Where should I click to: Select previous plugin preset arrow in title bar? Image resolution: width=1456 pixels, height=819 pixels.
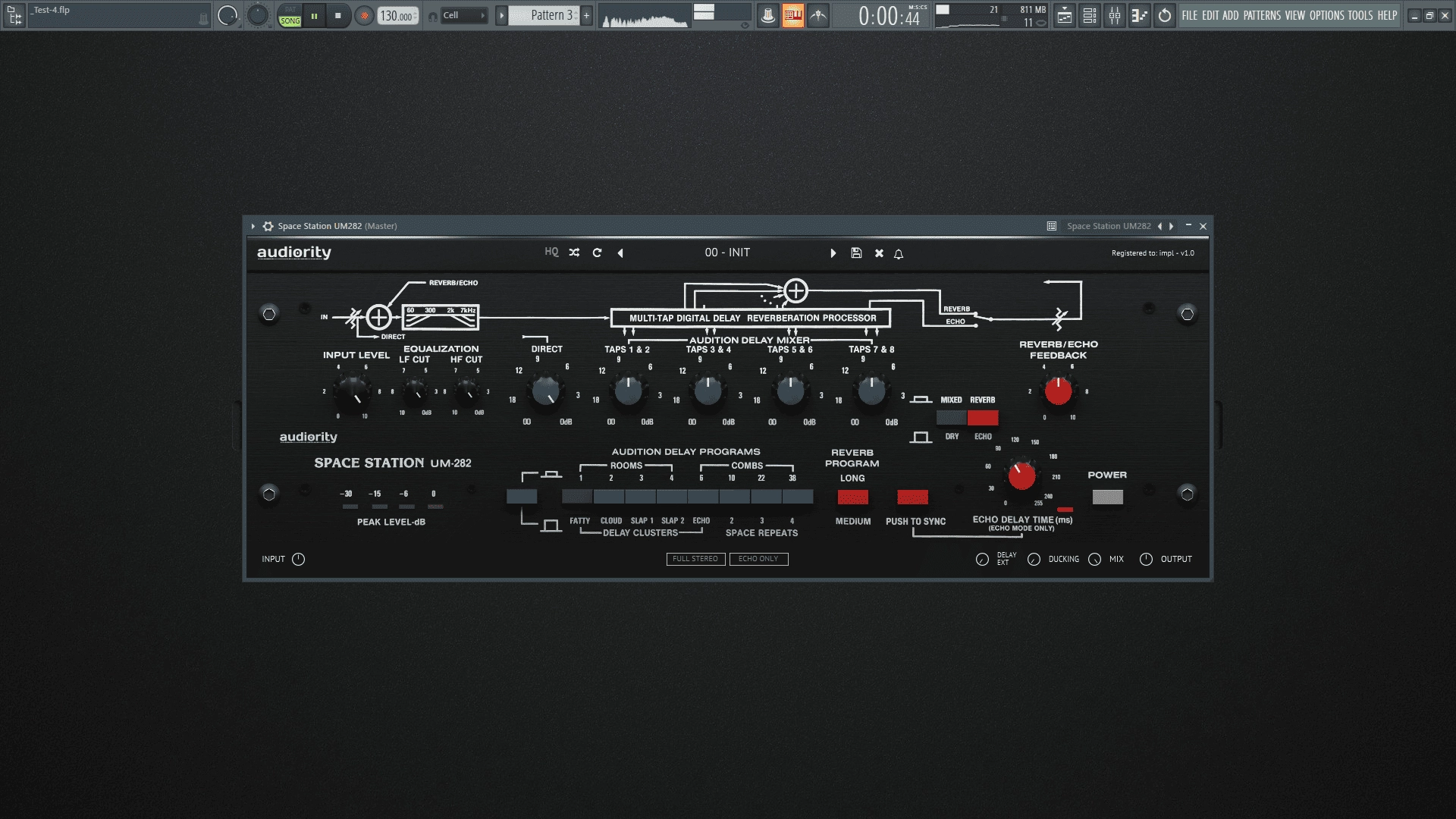[x=1159, y=226]
